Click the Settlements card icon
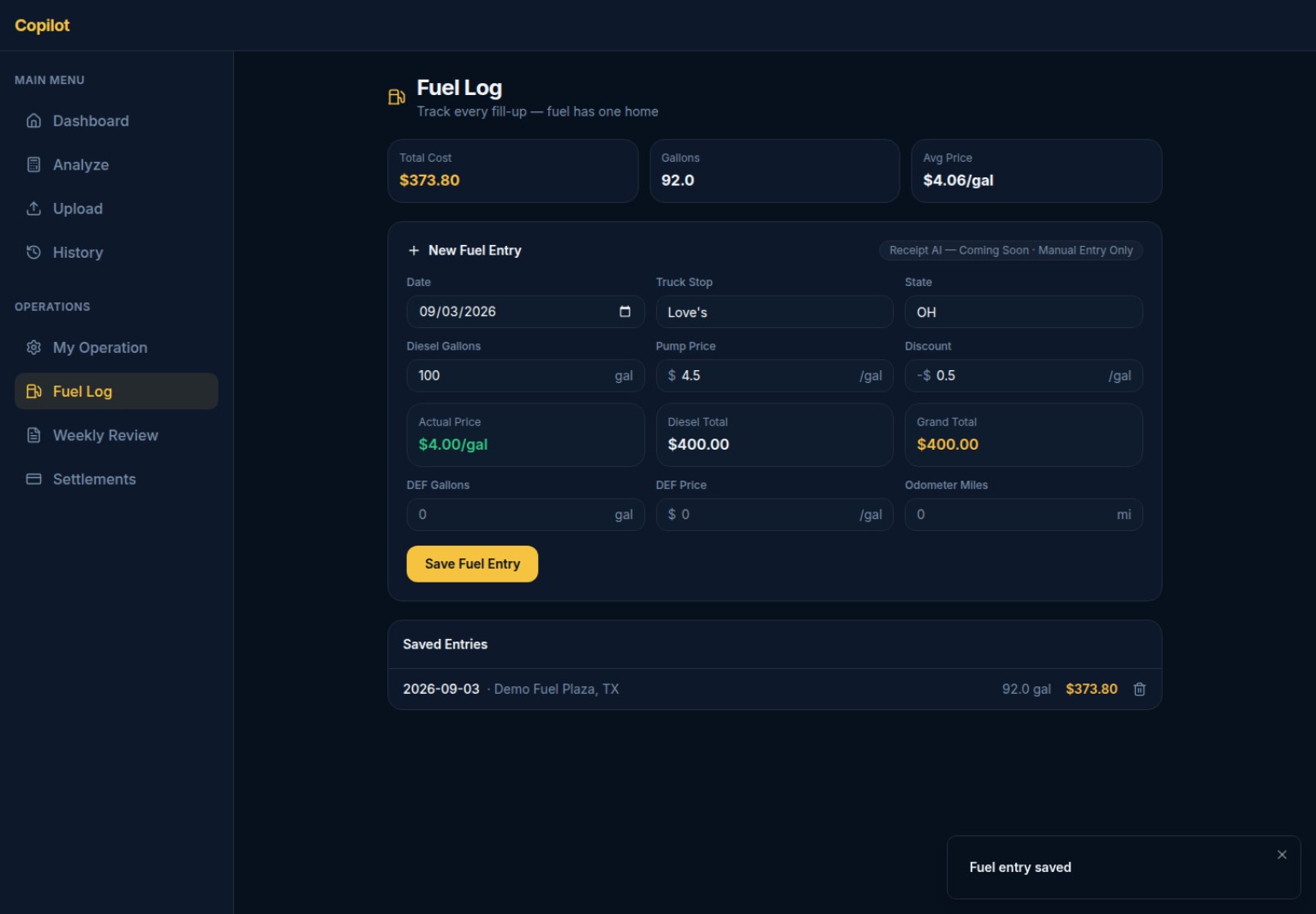The image size is (1316, 914). pos(33,479)
